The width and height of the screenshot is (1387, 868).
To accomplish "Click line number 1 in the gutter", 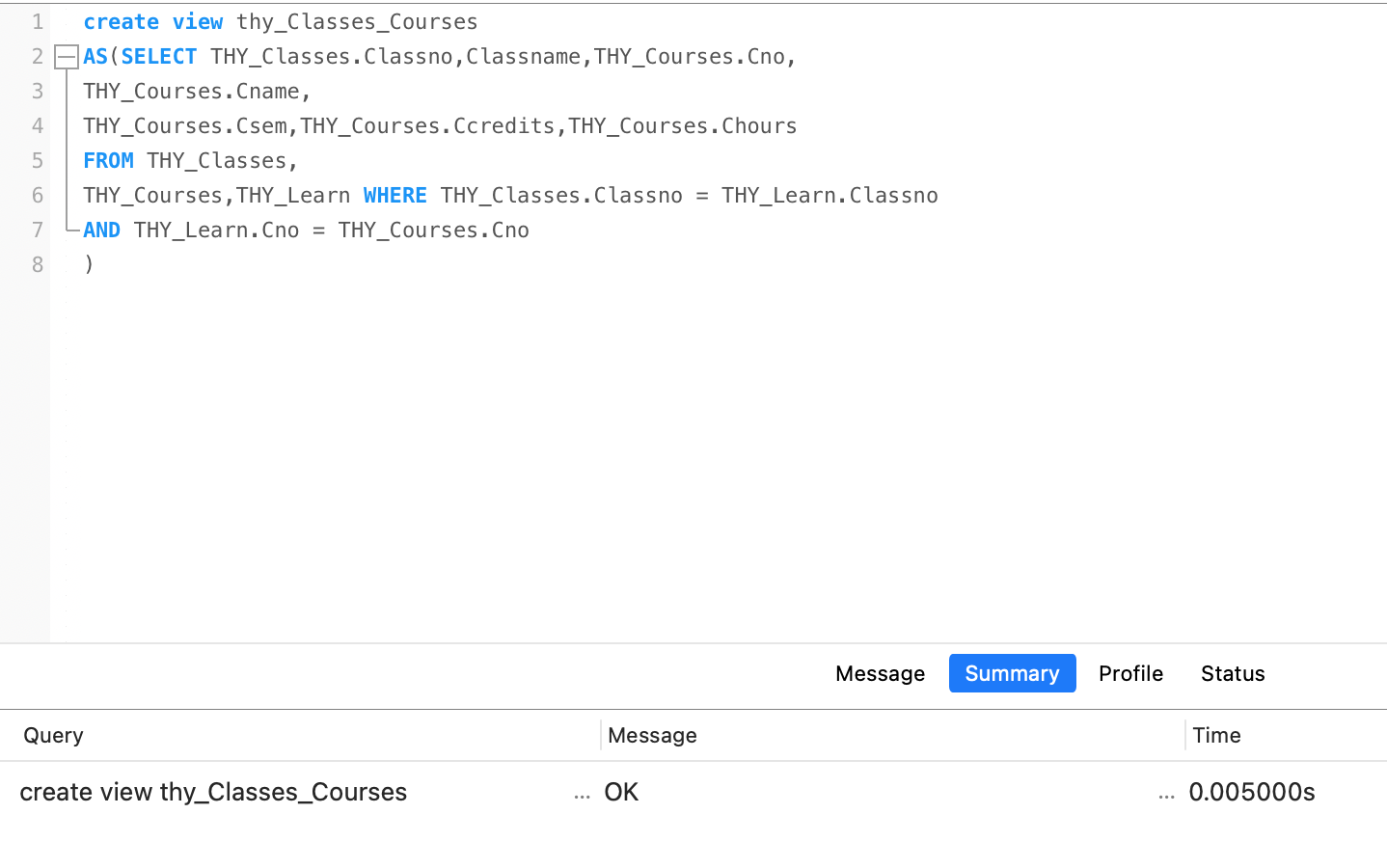I will 38,21.
